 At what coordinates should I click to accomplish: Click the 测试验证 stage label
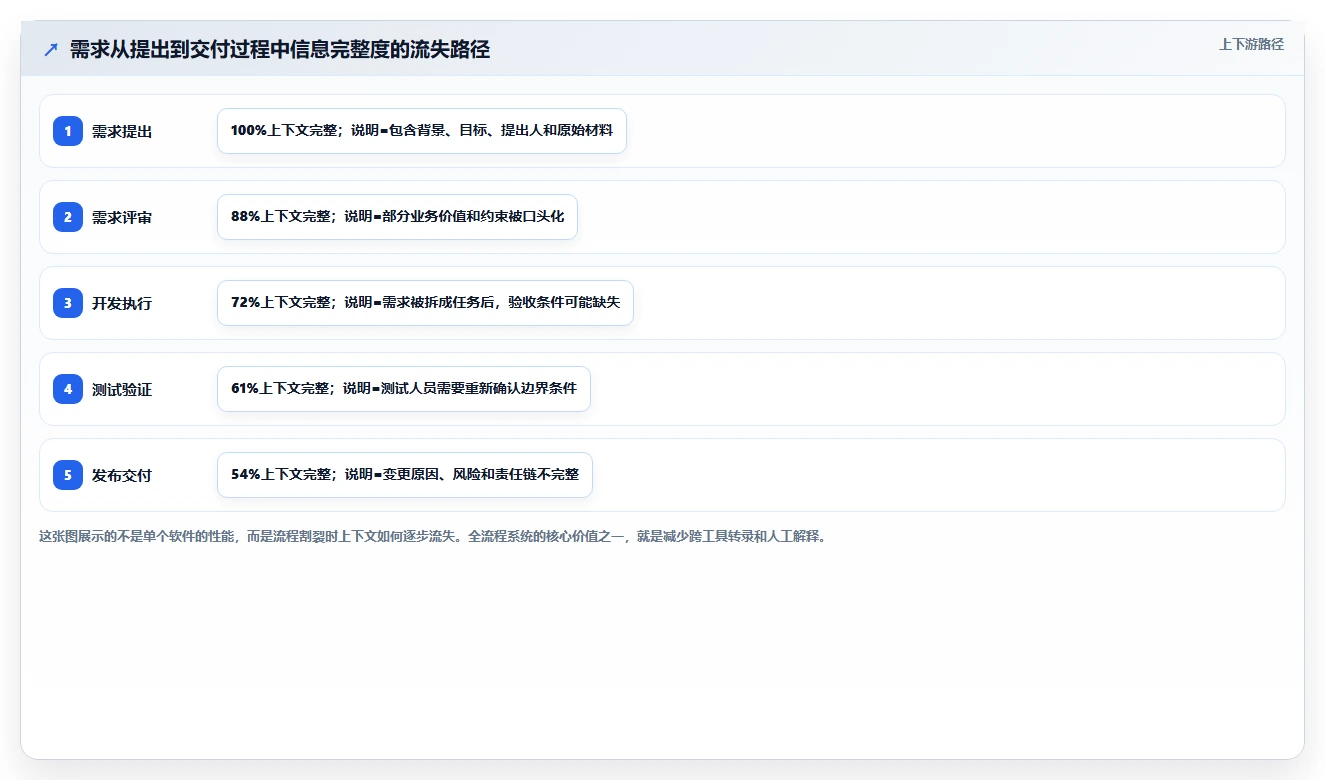(122, 389)
